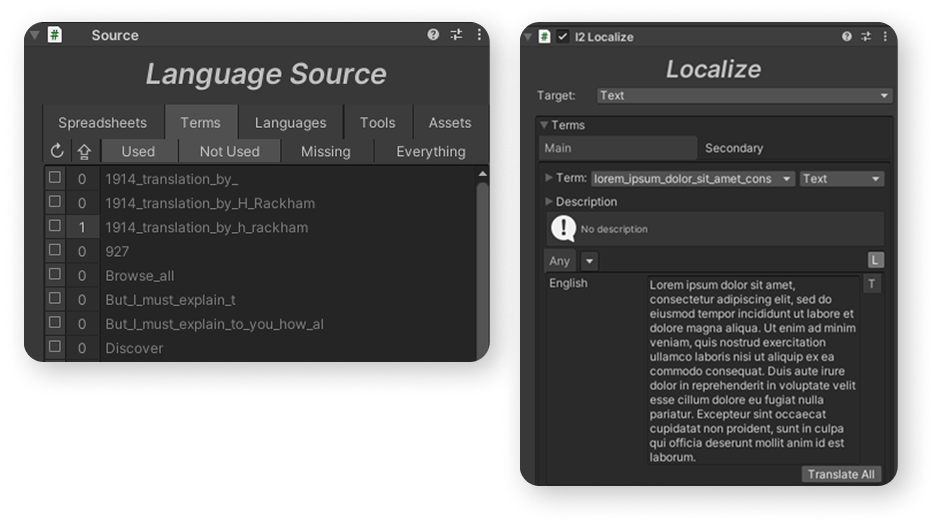The width and height of the screenshot is (935, 524).
Task: Expand the Term foldout arrow
Action: [549, 178]
